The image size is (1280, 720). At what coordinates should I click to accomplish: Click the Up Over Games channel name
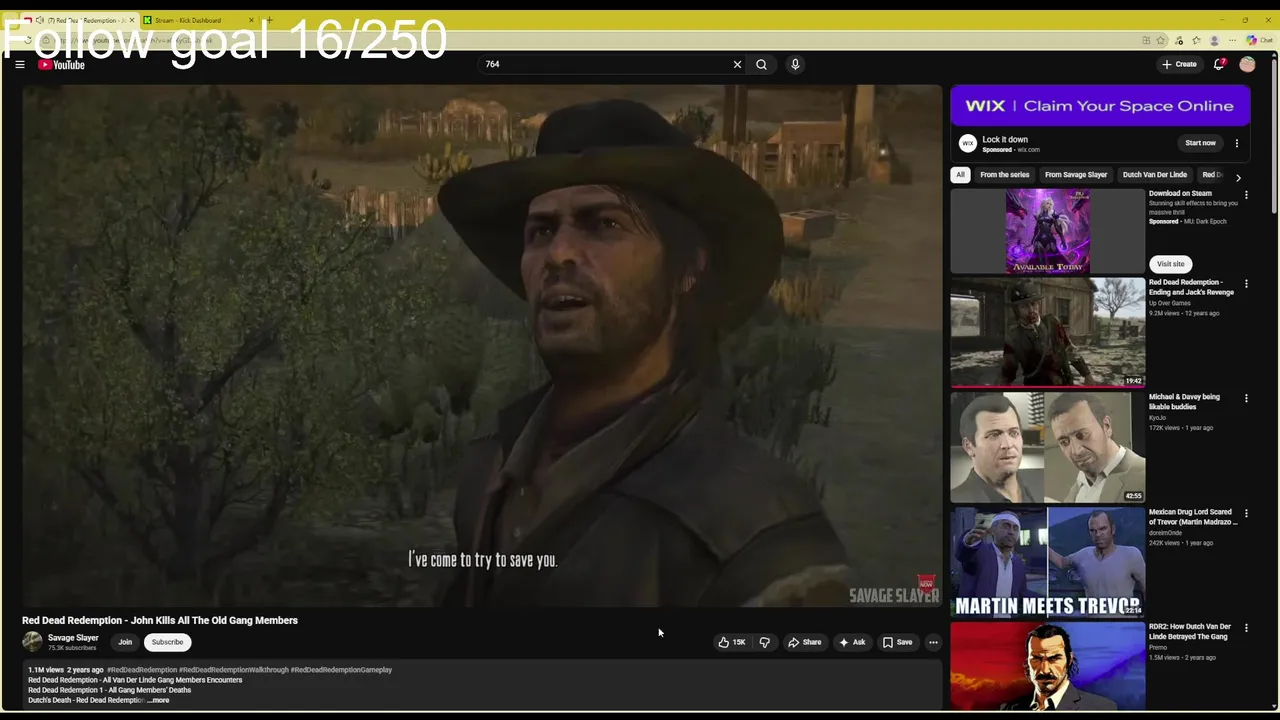(1168, 303)
